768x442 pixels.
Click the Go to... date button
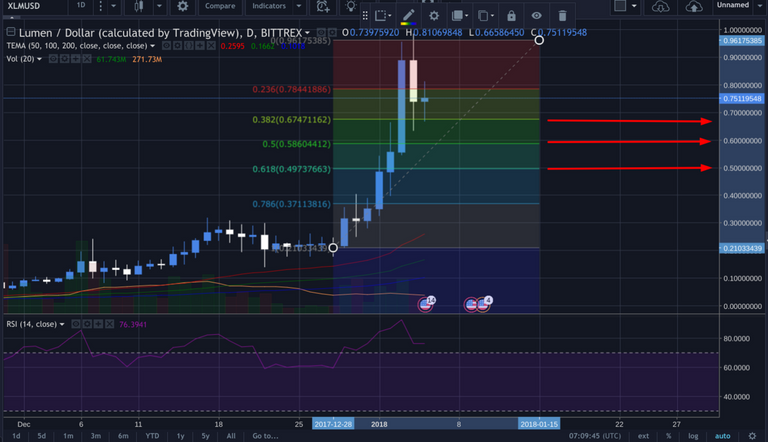(x=265, y=436)
